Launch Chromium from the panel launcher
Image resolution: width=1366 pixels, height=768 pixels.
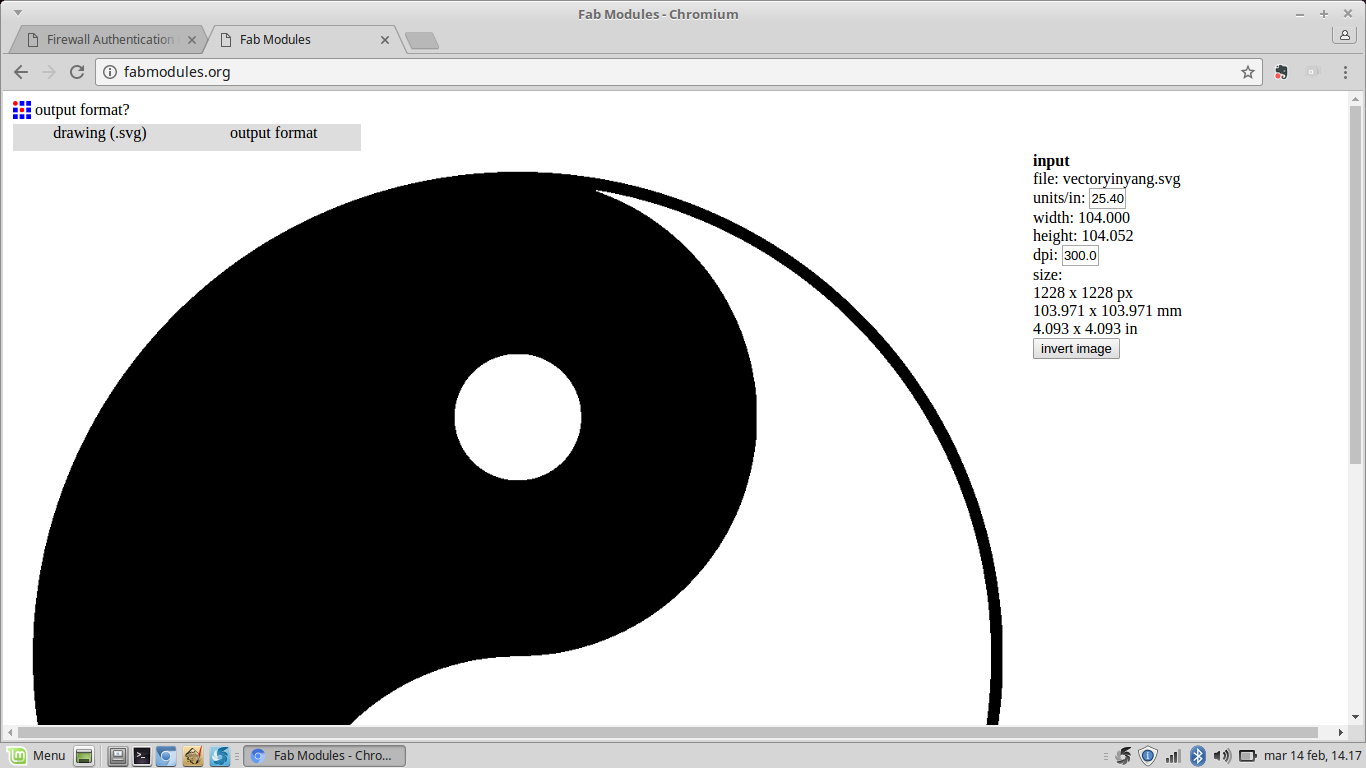click(x=167, y=756)
